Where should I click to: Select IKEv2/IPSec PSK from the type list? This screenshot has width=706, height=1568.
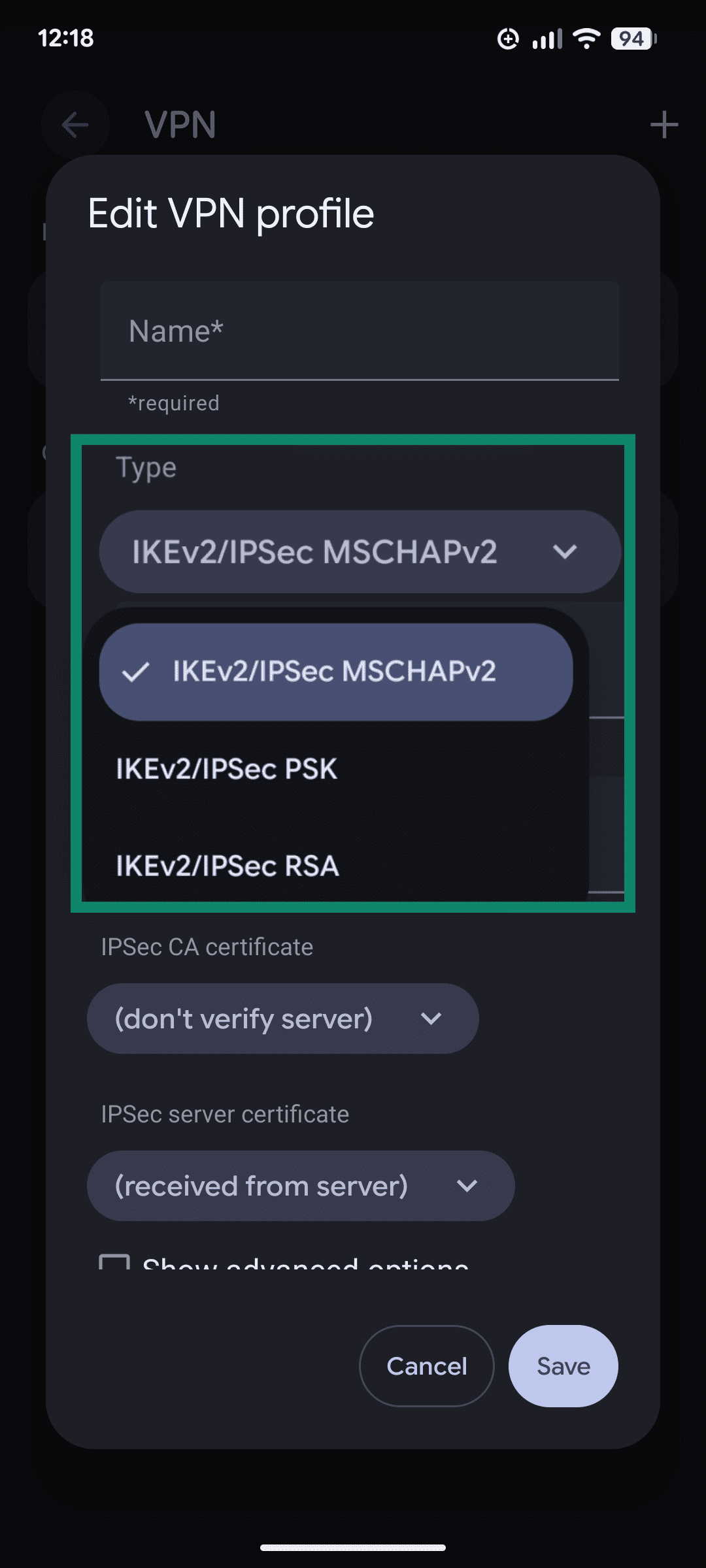pyautogui.click(x=227, y=770)
